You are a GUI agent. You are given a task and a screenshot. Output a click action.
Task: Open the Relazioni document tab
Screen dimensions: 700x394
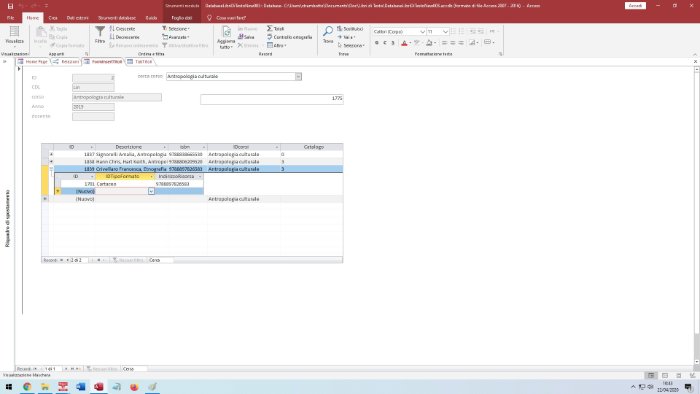pyautogui.click(x=67, y=62)
